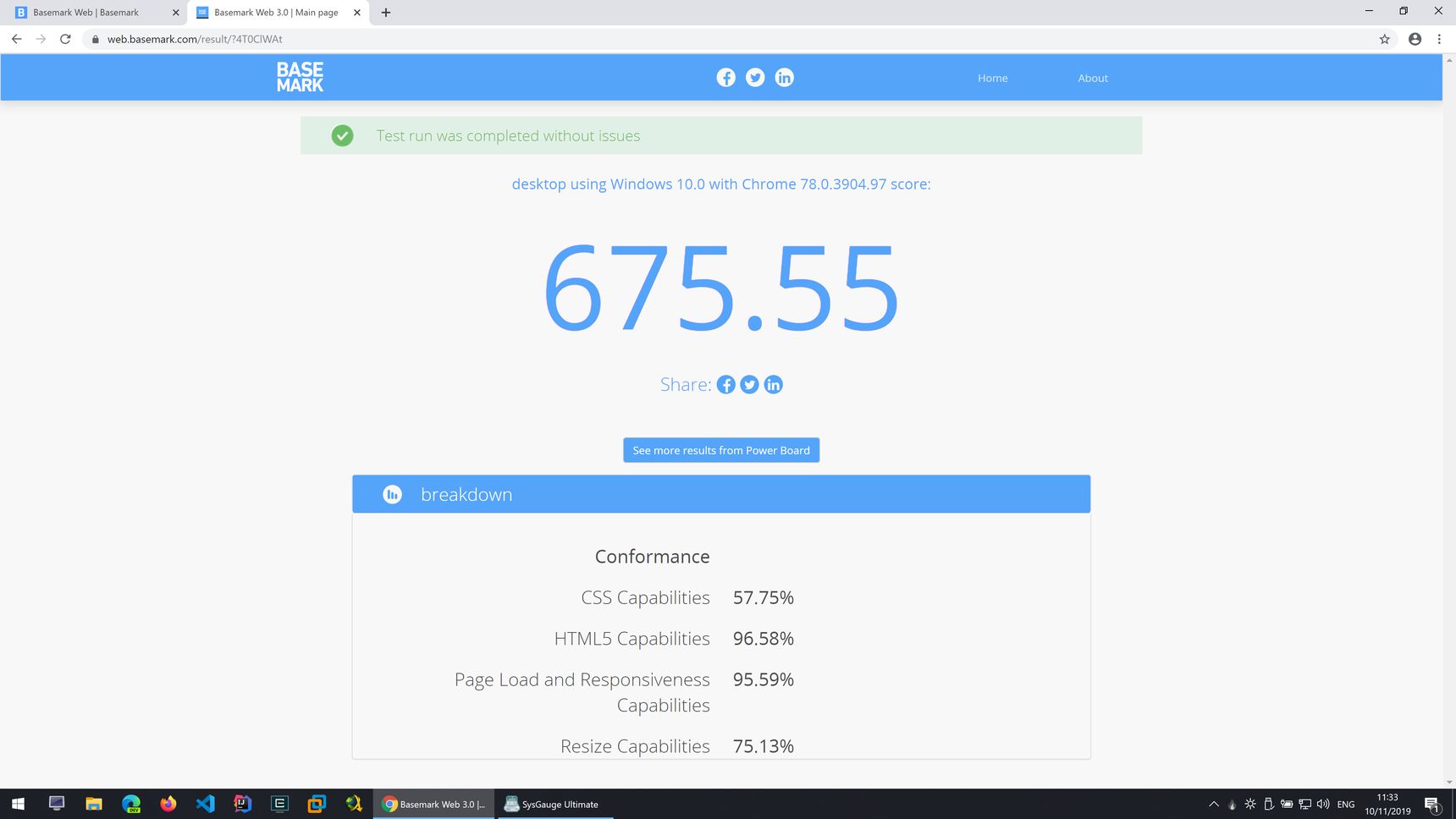Open the Chrome profile menu
This screenshot has width=1456, height=819.
click(x=1415, y=39)
